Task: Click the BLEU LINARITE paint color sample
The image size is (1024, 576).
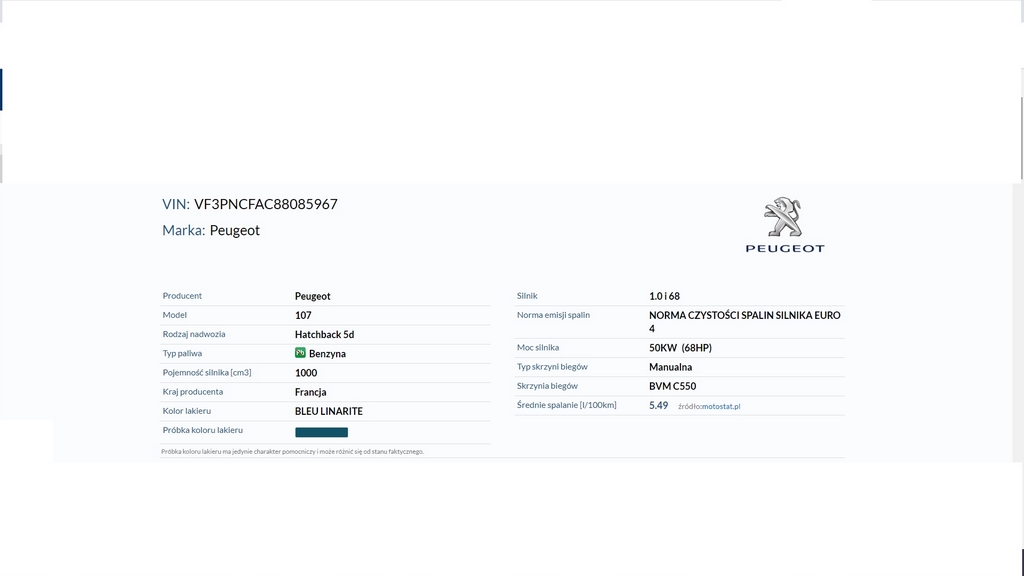Action: tap(321, 432)
